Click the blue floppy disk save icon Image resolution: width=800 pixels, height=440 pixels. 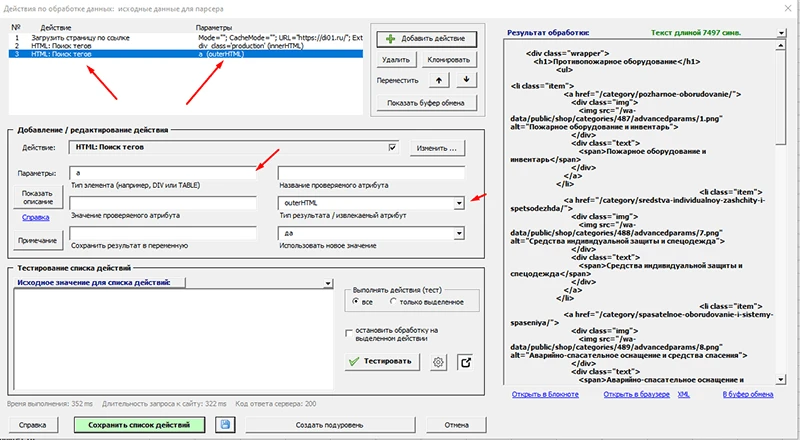225,425
